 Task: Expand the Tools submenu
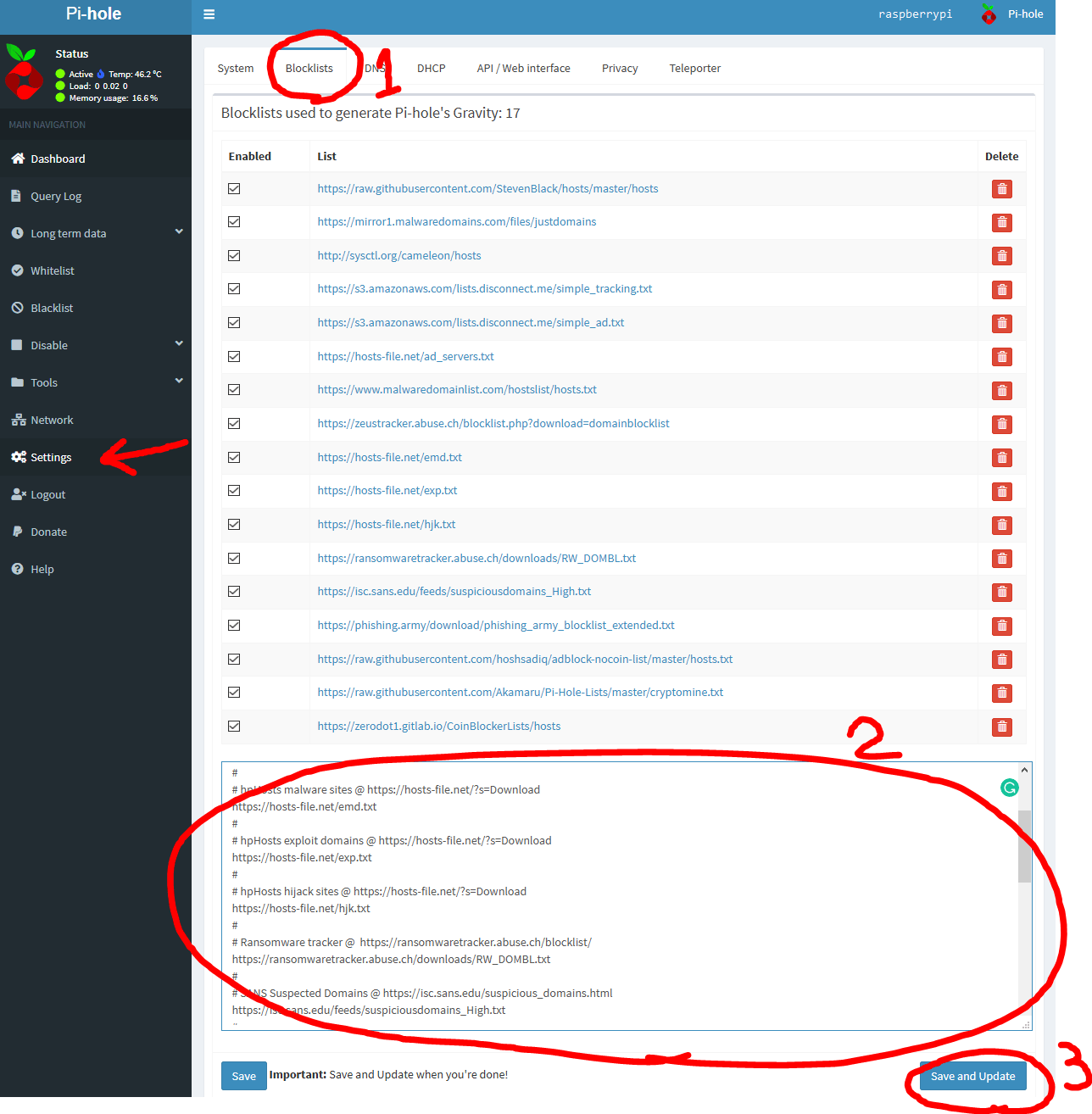pyautogui.click(x=96, y=382)
